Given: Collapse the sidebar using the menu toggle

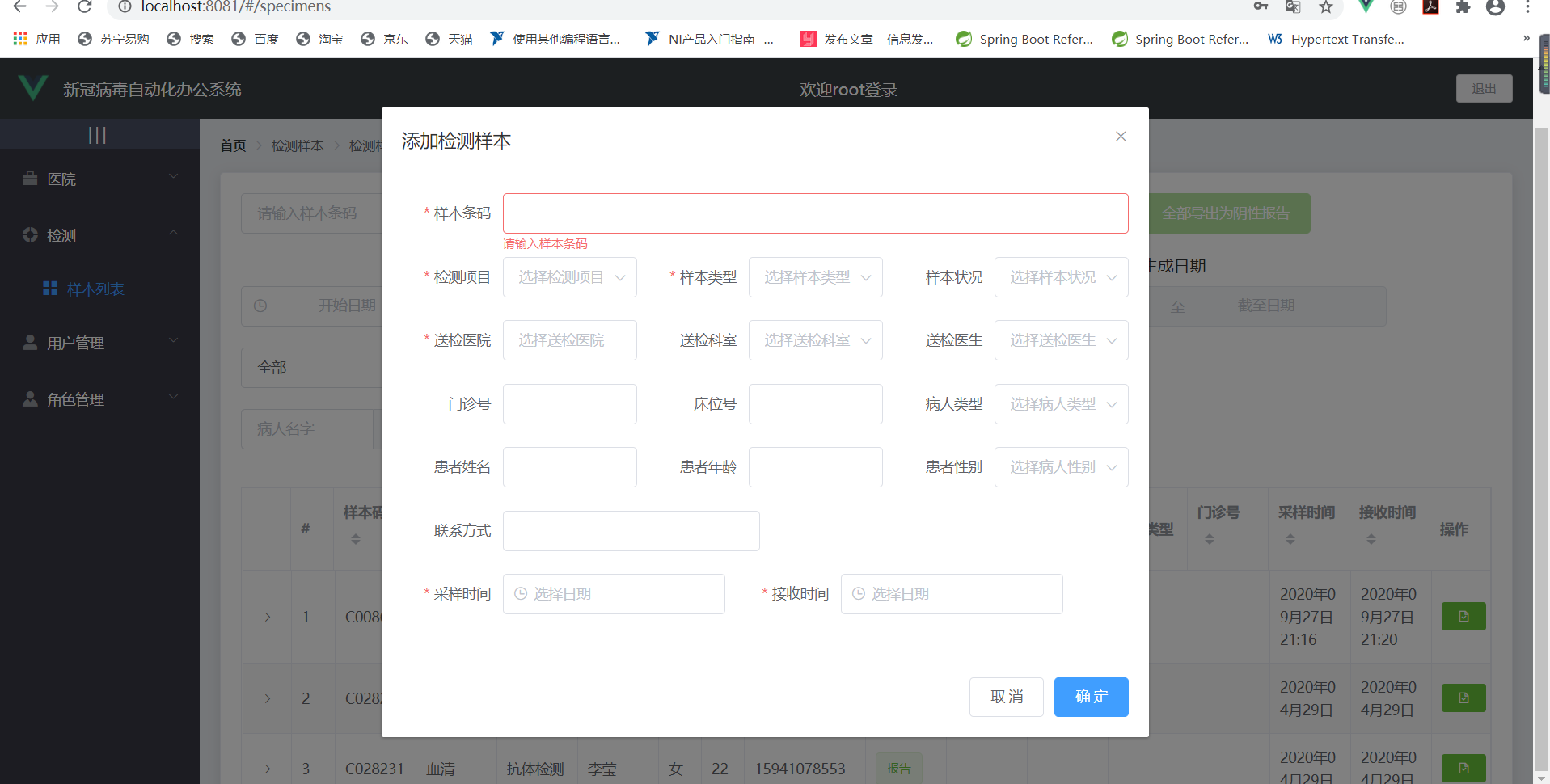Looking at the screenshot, I should 98,133.
